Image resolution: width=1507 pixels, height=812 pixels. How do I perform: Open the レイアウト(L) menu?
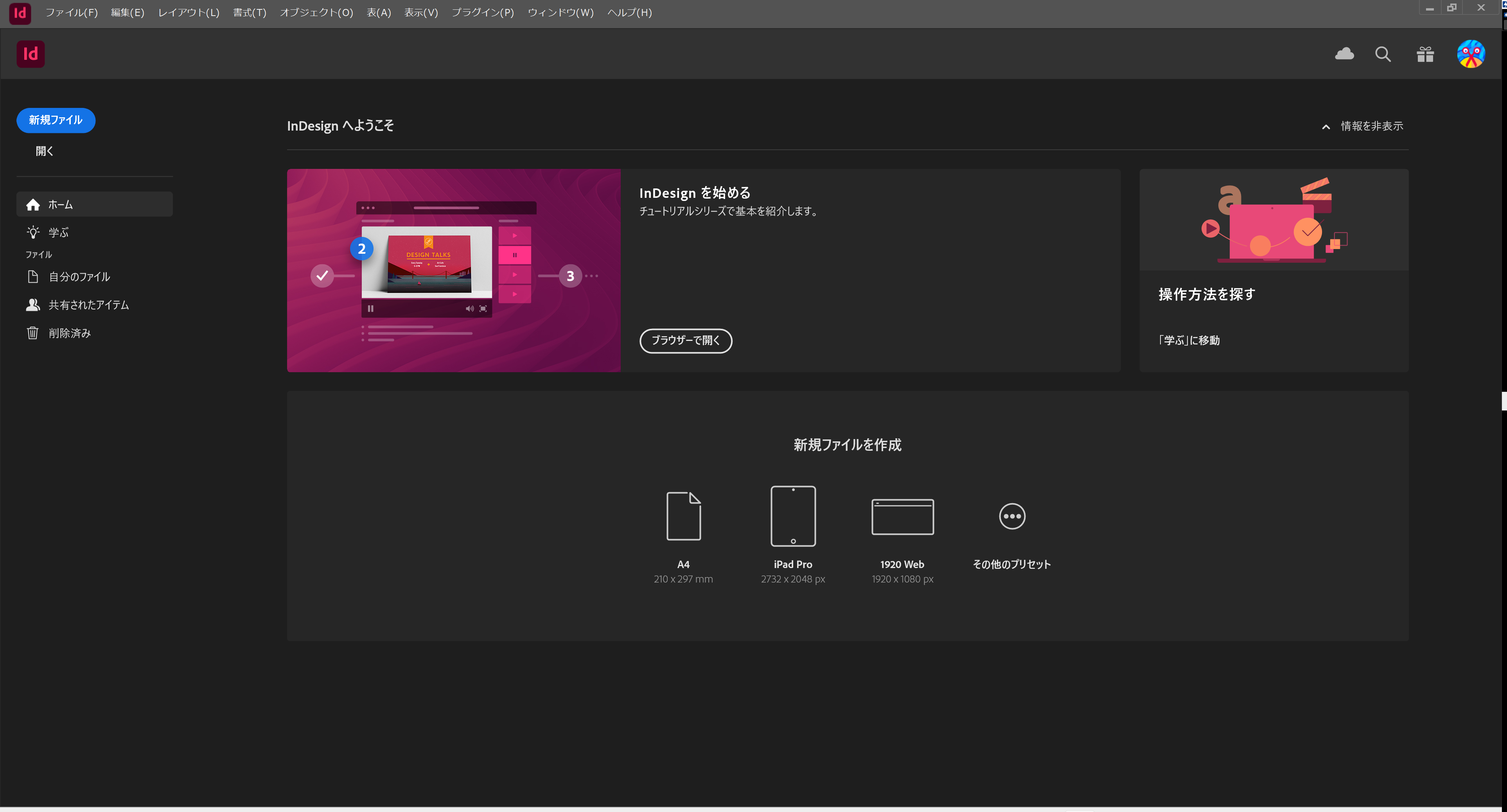tap(189, 12)
